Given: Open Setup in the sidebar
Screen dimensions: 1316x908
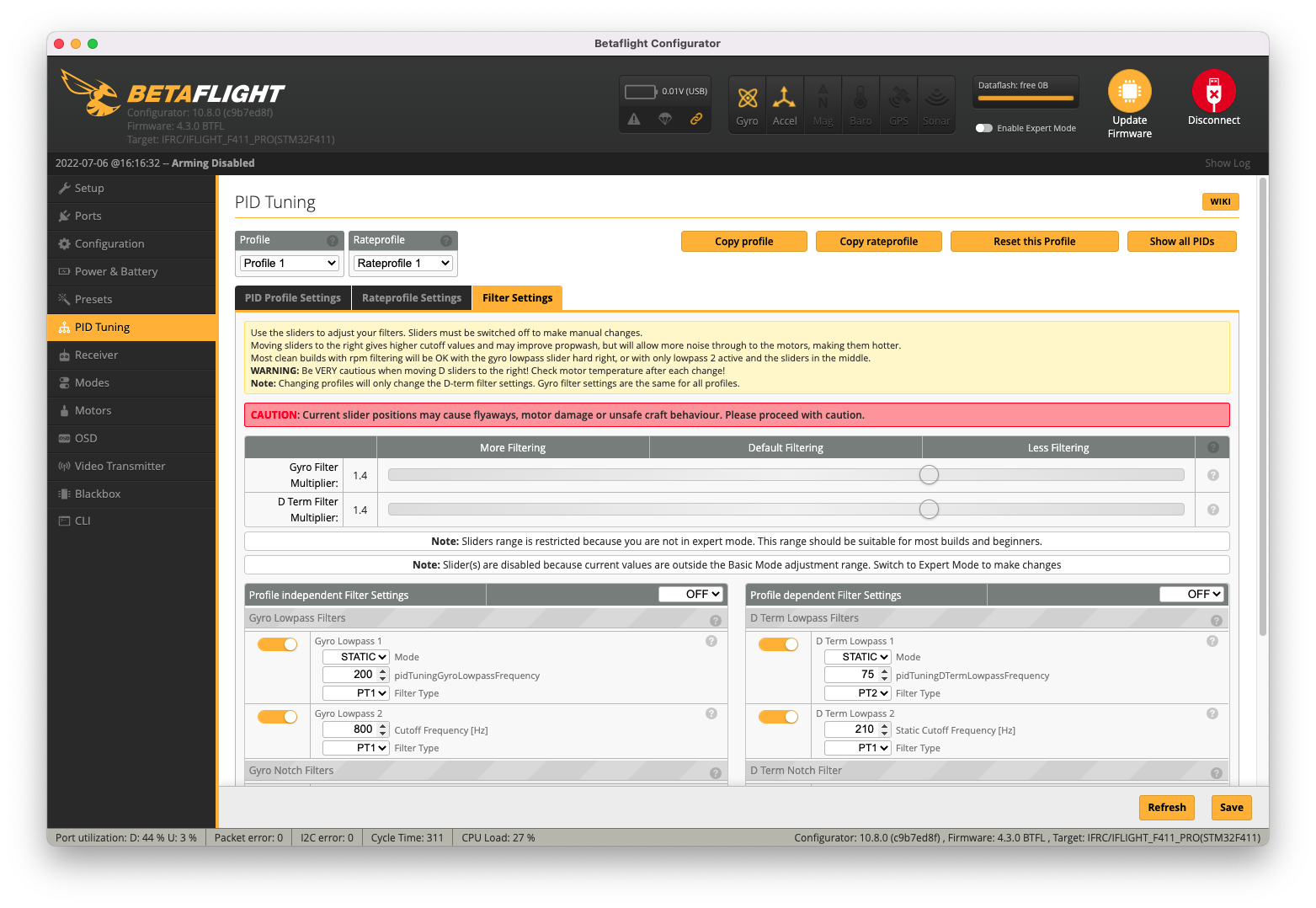Looking at the screenshot, I should 131,189.
